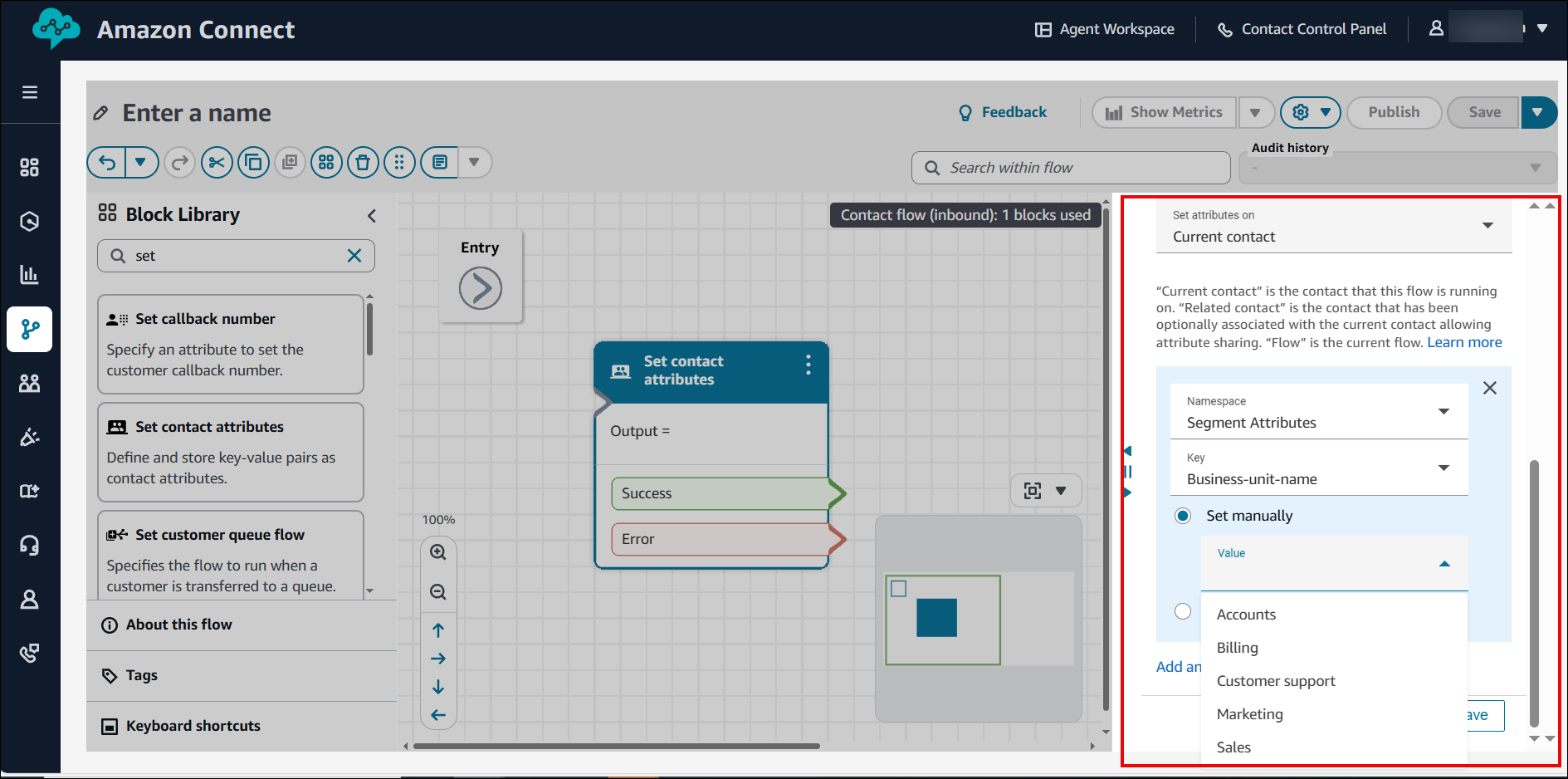
Task: Toggle the minimap checkbox square
Action: click(898, 589)
